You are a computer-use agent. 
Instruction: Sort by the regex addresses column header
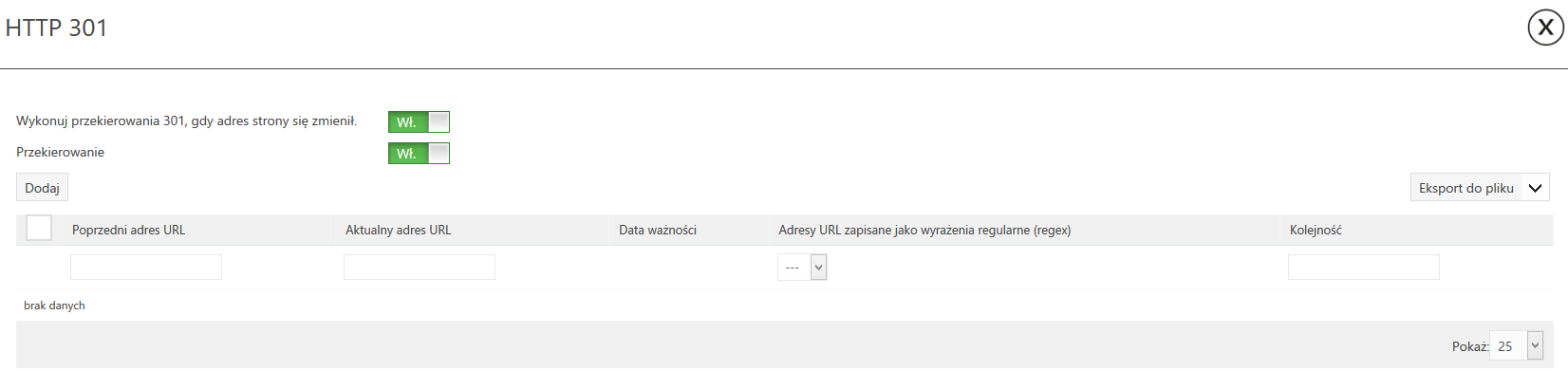coord(924,230)
